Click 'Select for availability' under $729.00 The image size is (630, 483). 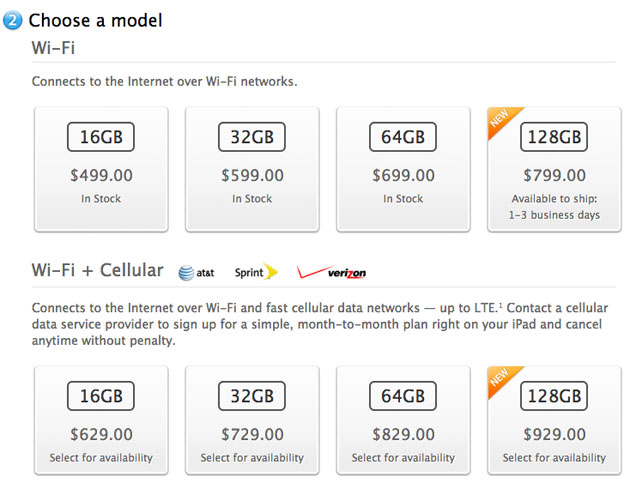click(252, 458)
